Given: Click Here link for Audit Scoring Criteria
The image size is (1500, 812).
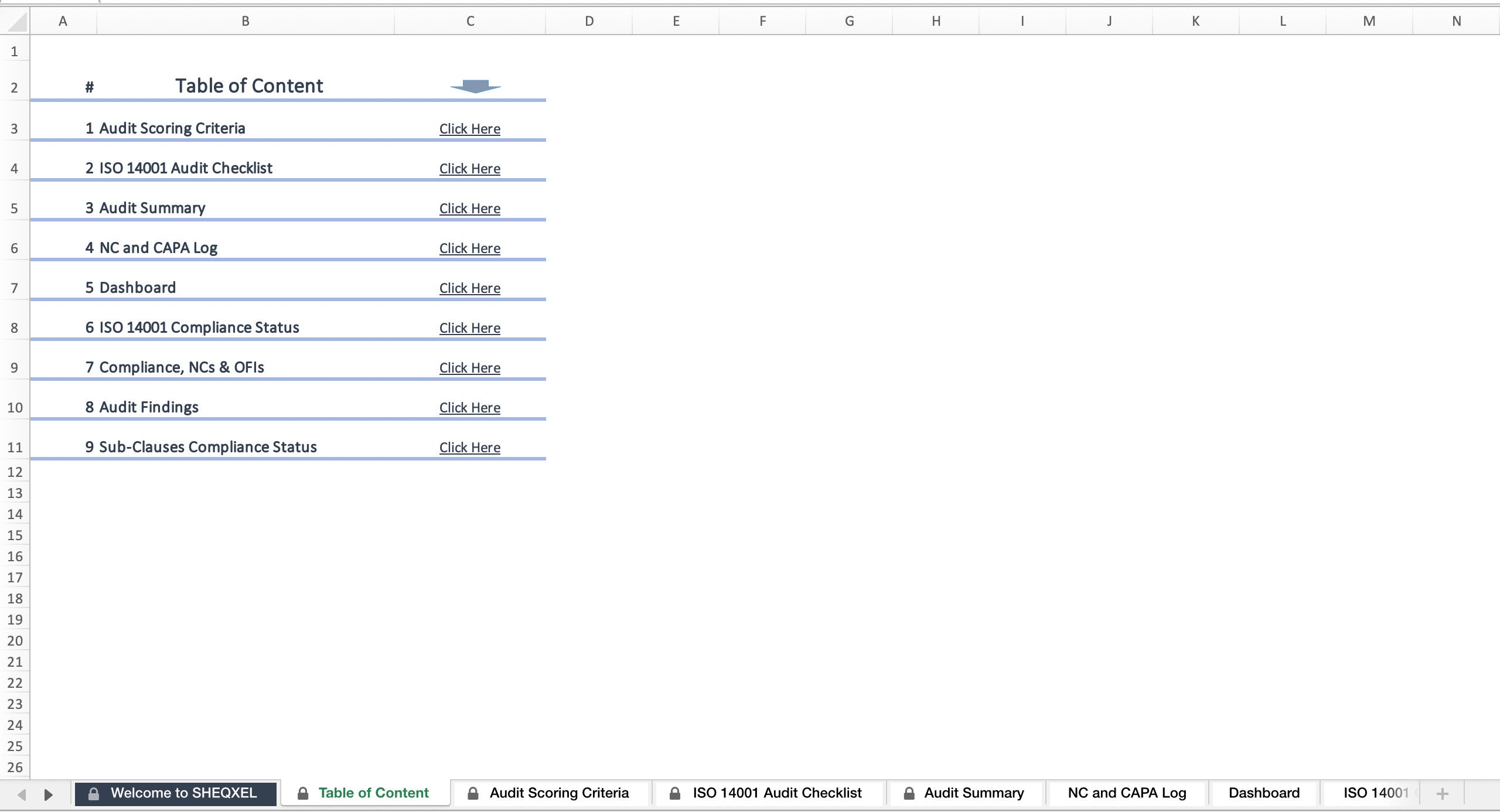Looking at the screenshot, I should [469, 128].
